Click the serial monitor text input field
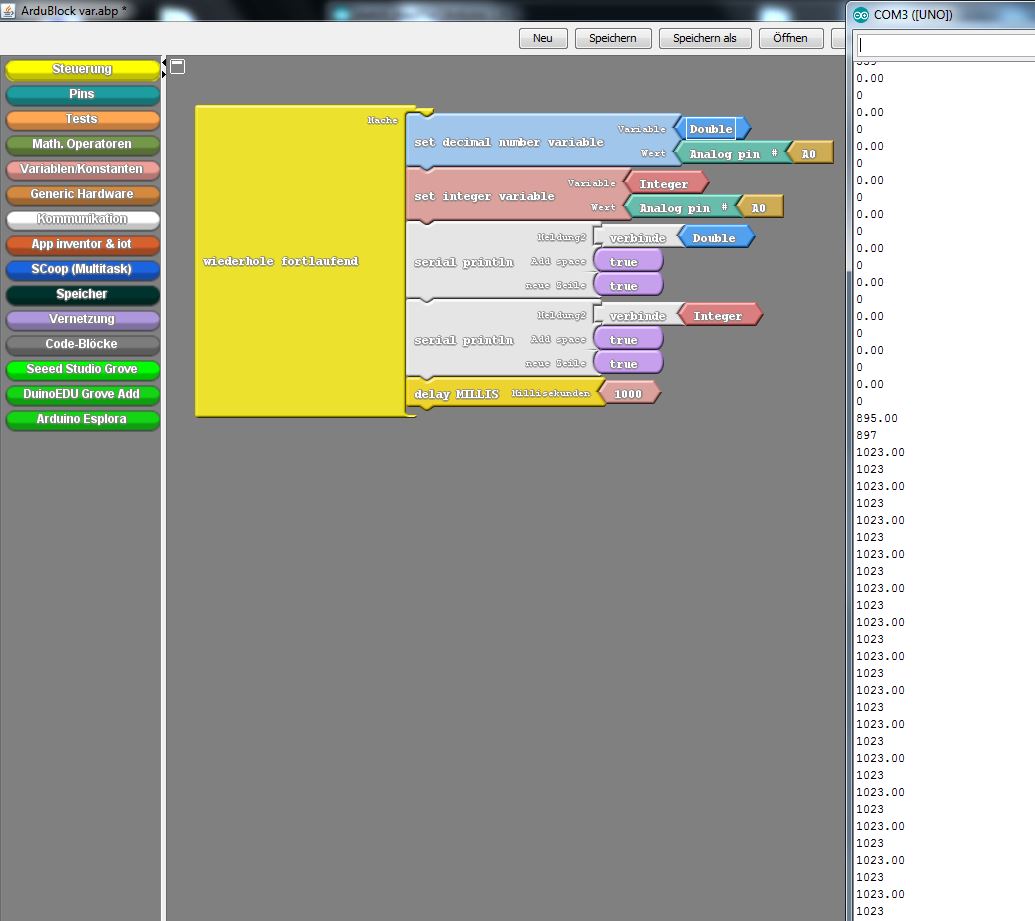 [944, 45]
